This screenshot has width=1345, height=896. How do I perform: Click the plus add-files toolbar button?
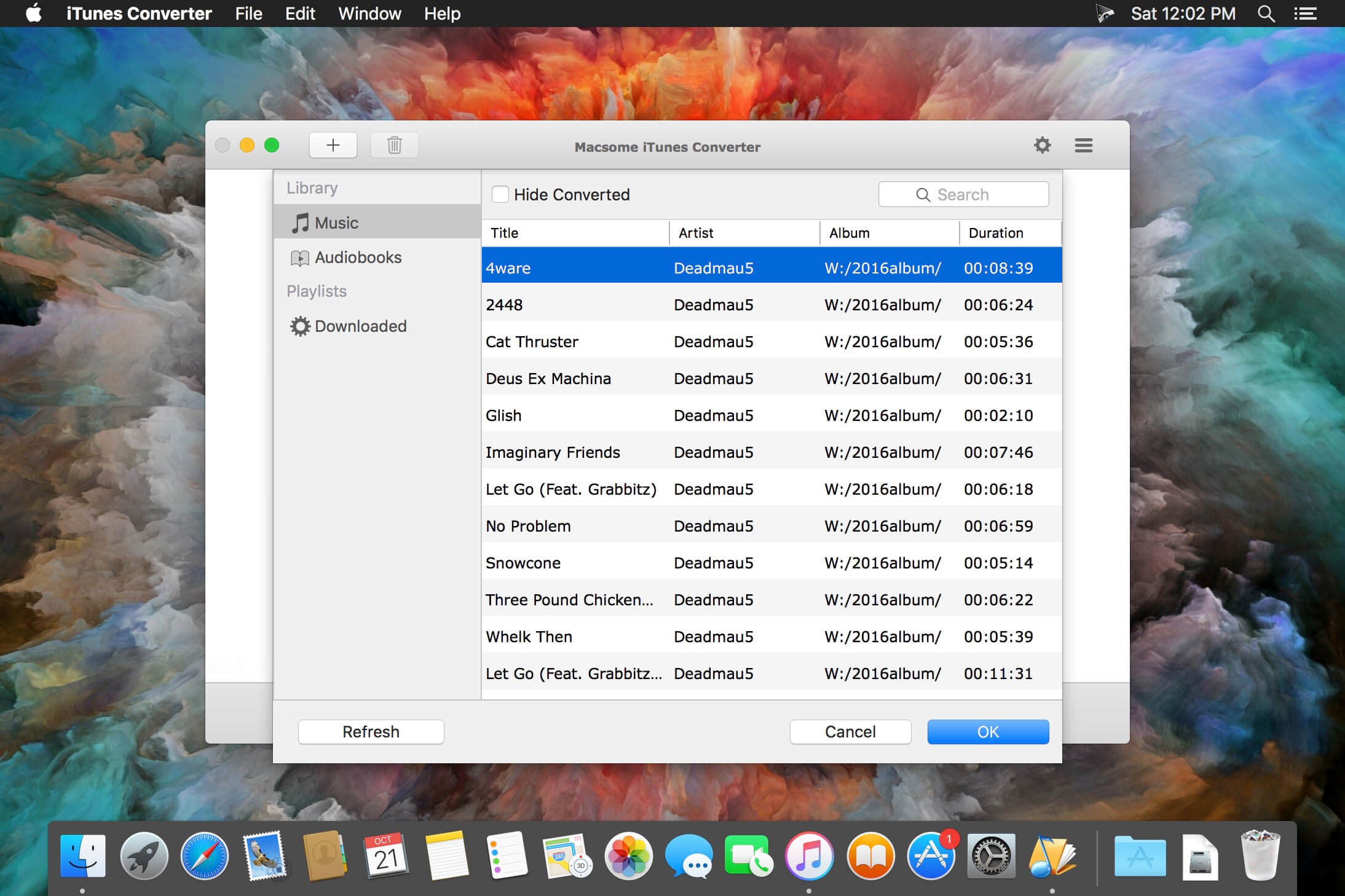333,145
